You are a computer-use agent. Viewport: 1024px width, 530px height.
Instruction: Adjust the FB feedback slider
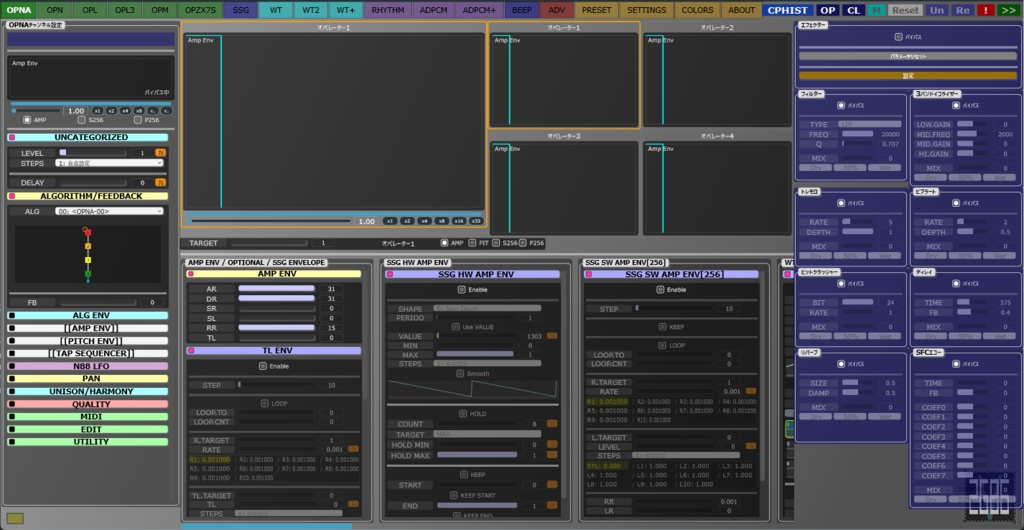pyautogui.click(x=98, y=303)
